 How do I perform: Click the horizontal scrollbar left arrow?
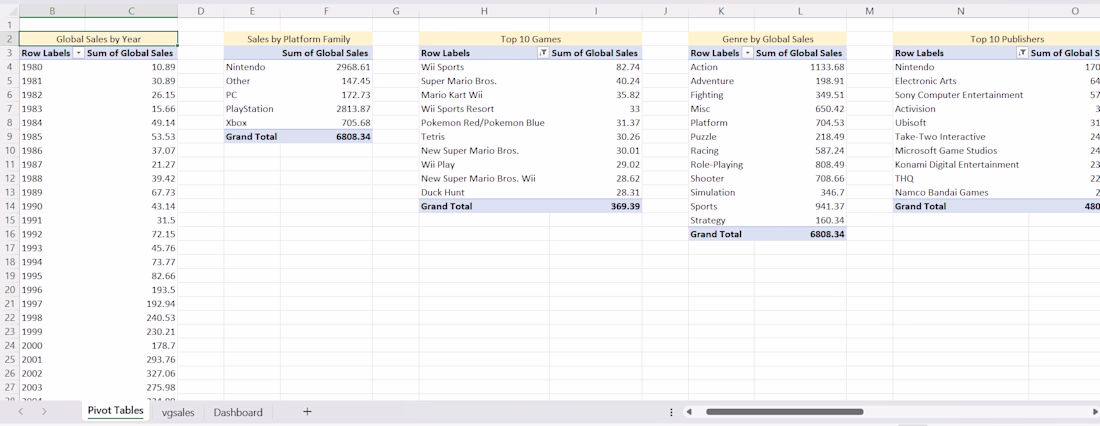click(689, 412)
